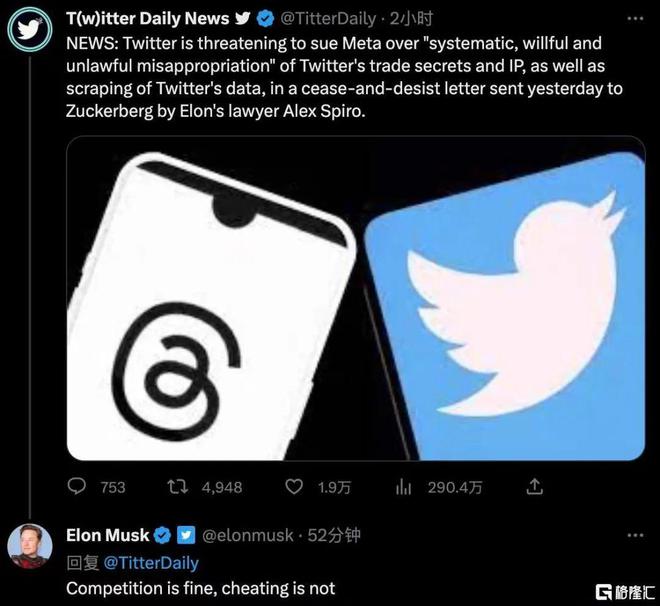This screenshot has height=606, width=660.
Task: Open the @TitterDaily handle in header
Action: (x=328, y=19)
